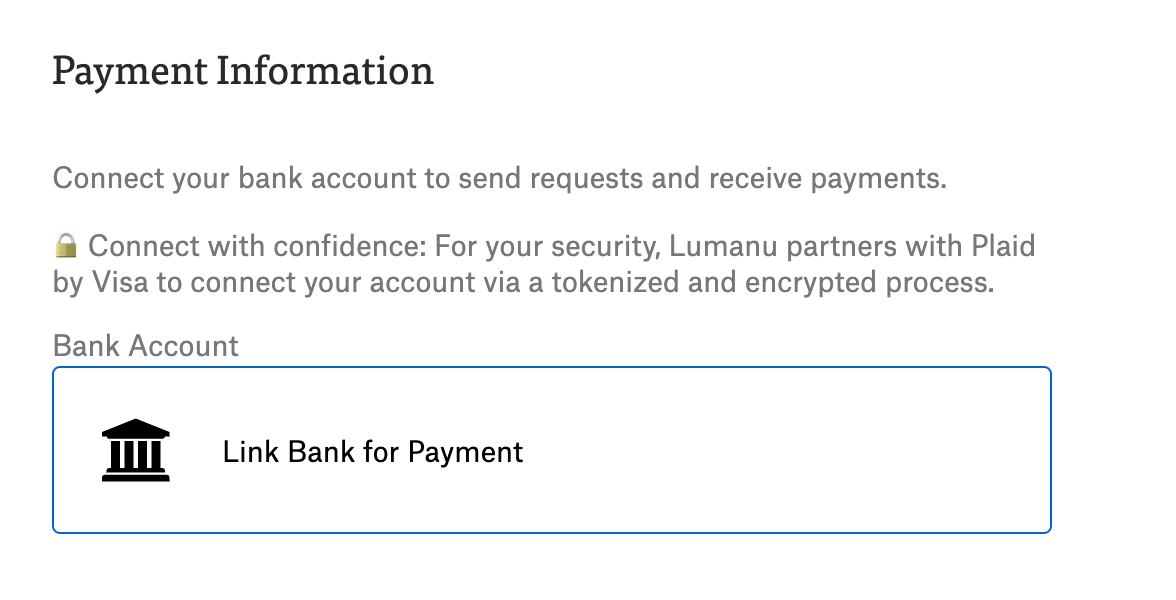The image size is (1176, 600).
Task: Click the padlock security icon
Action: click(x=66, y=245)
